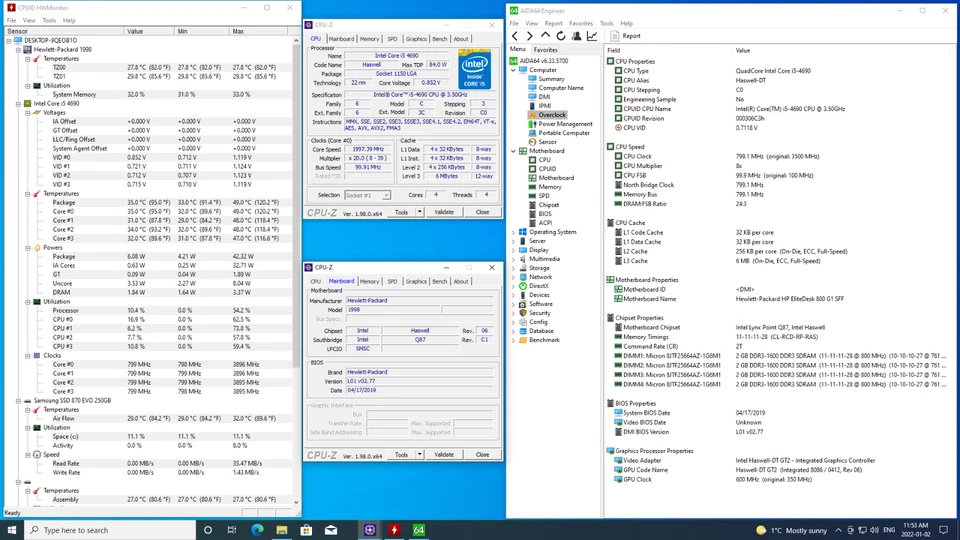The width and height of the screenshot is (960, 540).
Task: Click the AIDA64 Forward navigation arrow
Action: point(530,36)
